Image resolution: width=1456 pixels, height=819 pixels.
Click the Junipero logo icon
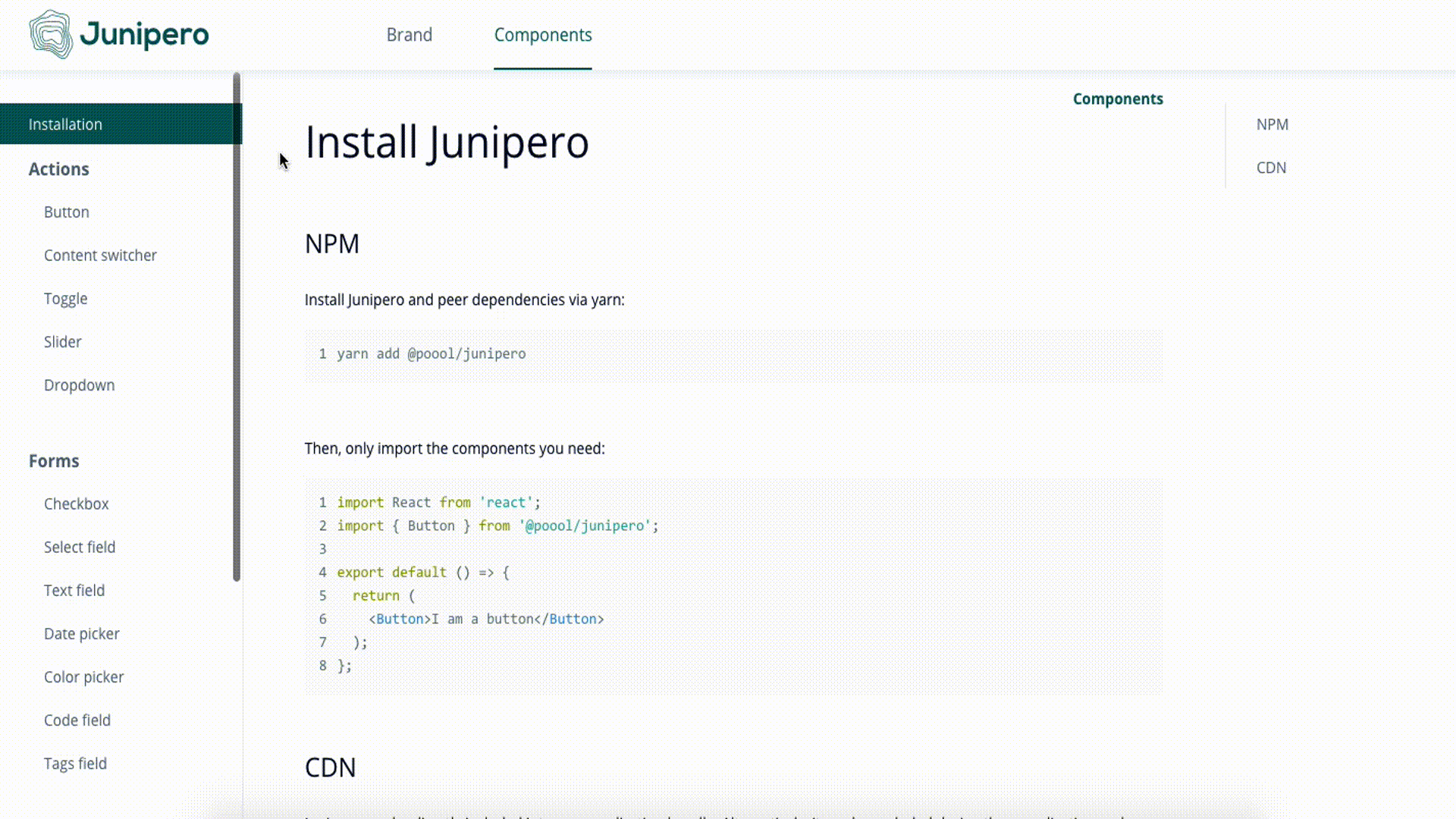point(50,34)
